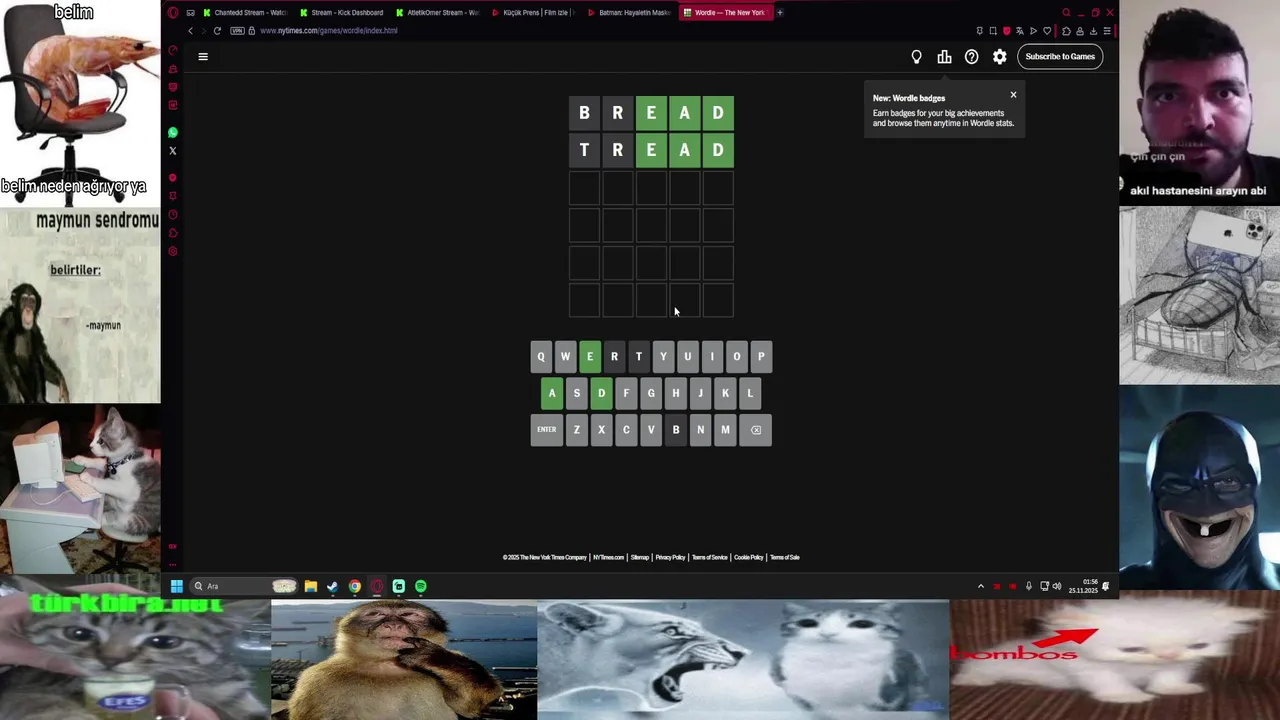This screenshot has height=720, width=1280.
Task: Toggle the VPN badge in address bar
Action: click(x=237, y=31)
